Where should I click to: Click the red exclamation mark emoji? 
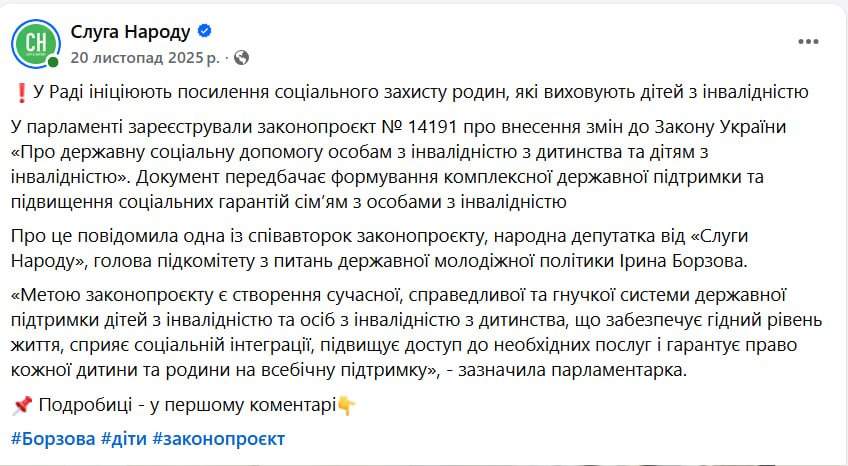click(x=20, y=94)
